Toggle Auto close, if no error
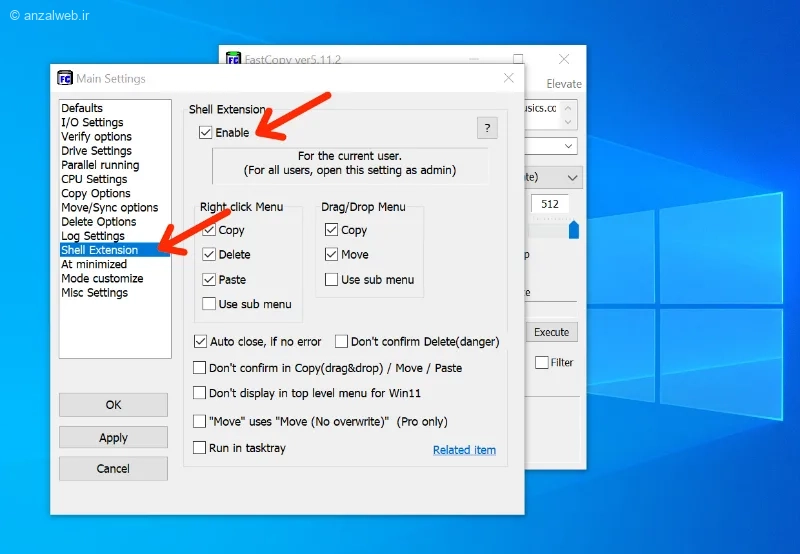 [x=200, y=341]
